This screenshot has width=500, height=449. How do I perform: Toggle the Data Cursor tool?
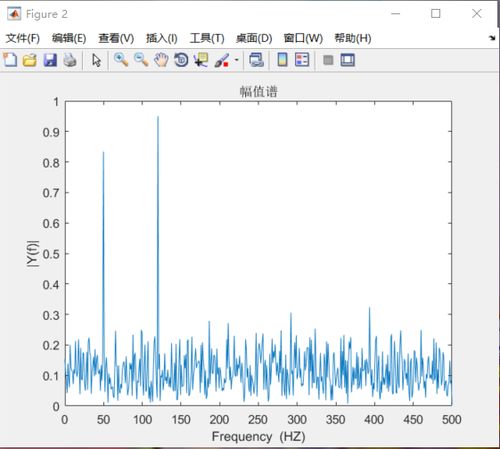pyautogui.click(x=201, y=60)
